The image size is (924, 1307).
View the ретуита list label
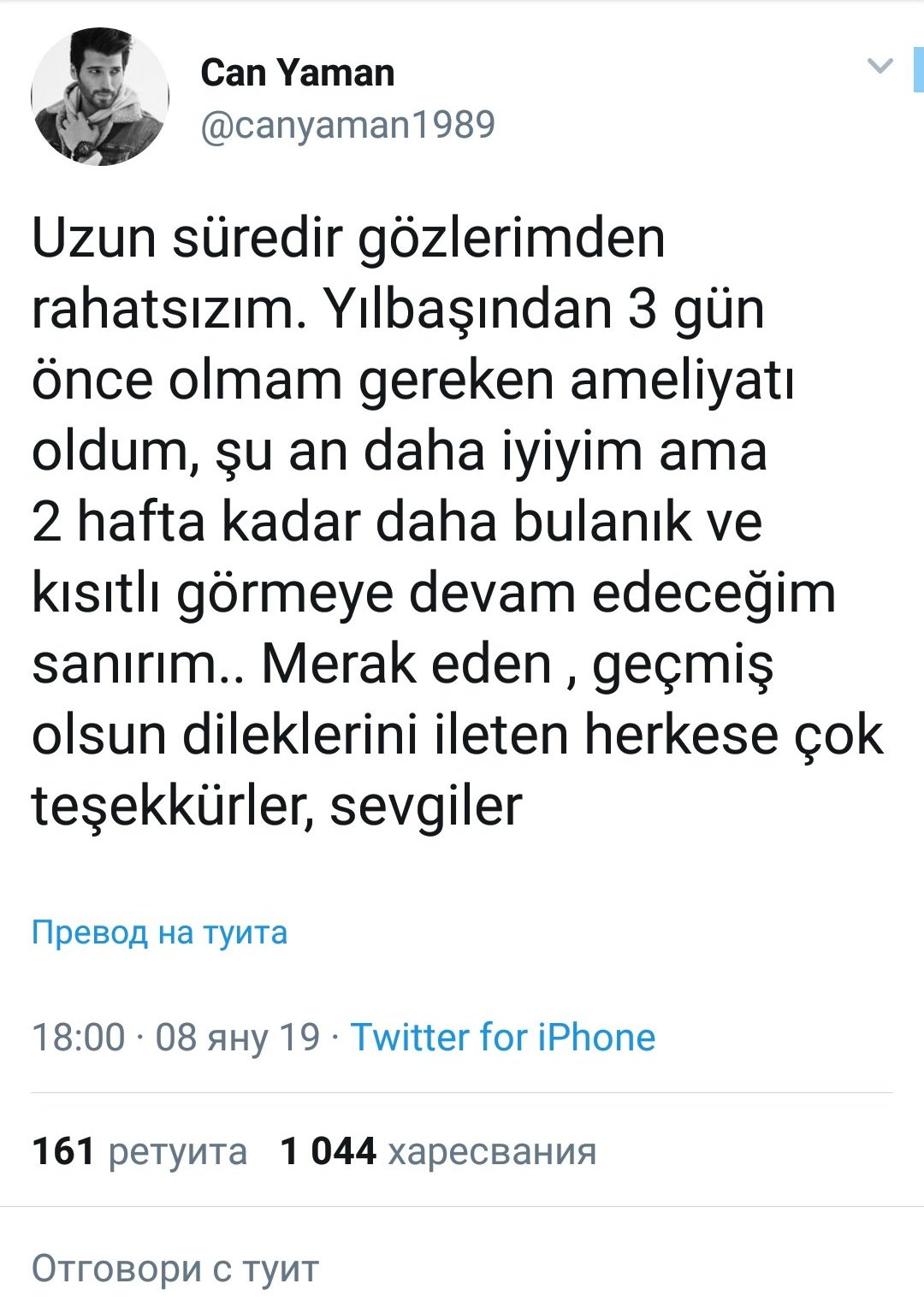point(177,1151)
